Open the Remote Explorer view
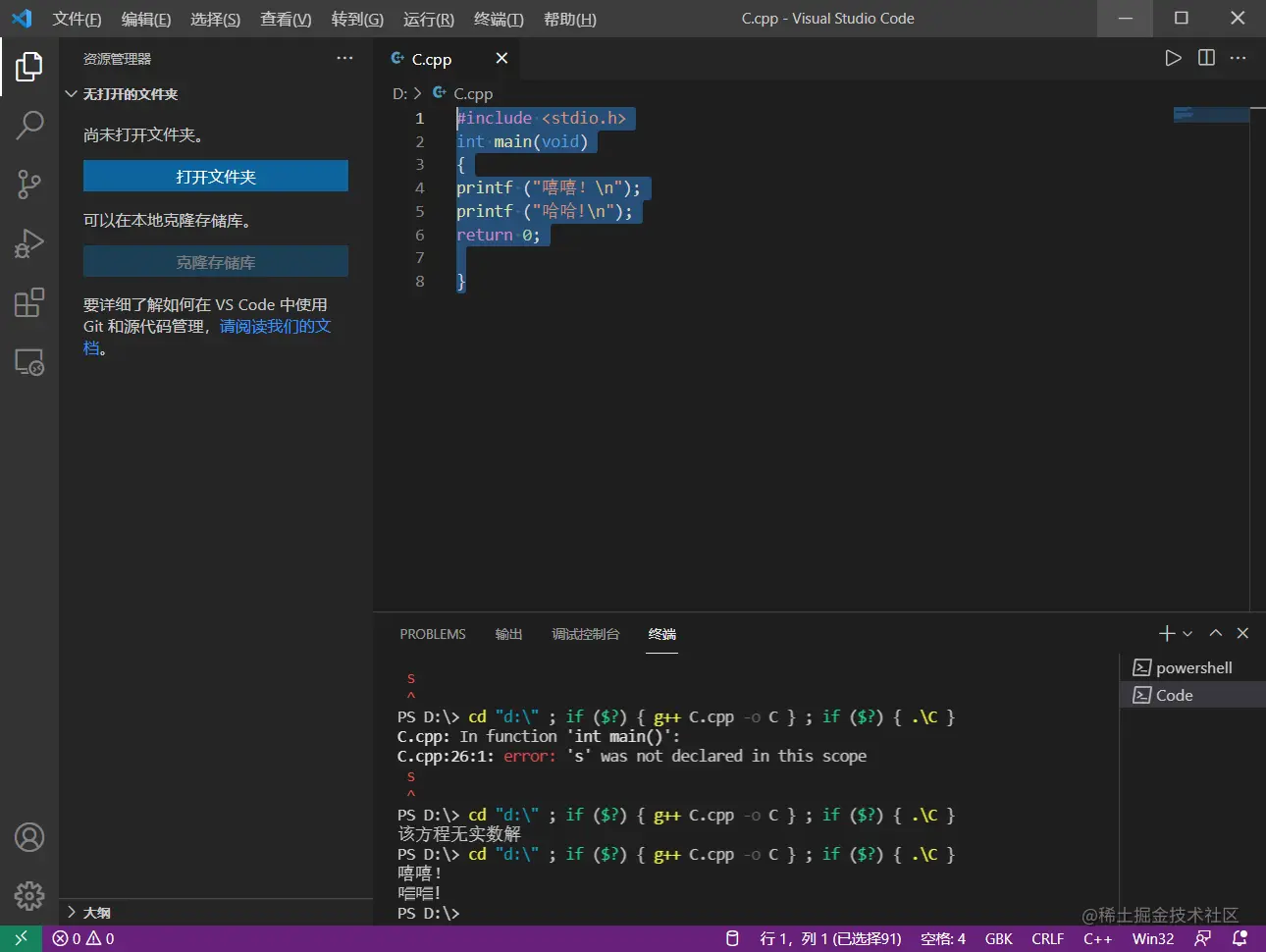This screenshot has width=1266, height=952. (x=29, y=362)
